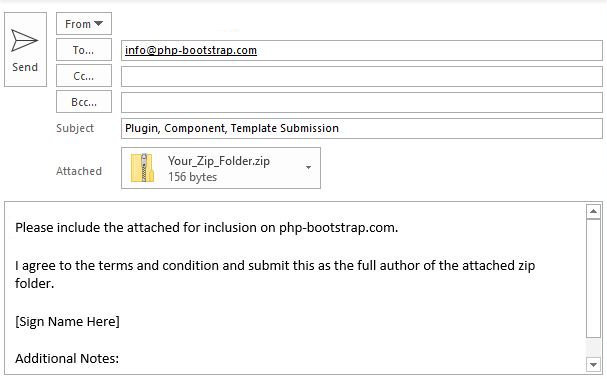Place cursor at [Sign Name Here] text

pyautogui.click(x=67, y=321)
